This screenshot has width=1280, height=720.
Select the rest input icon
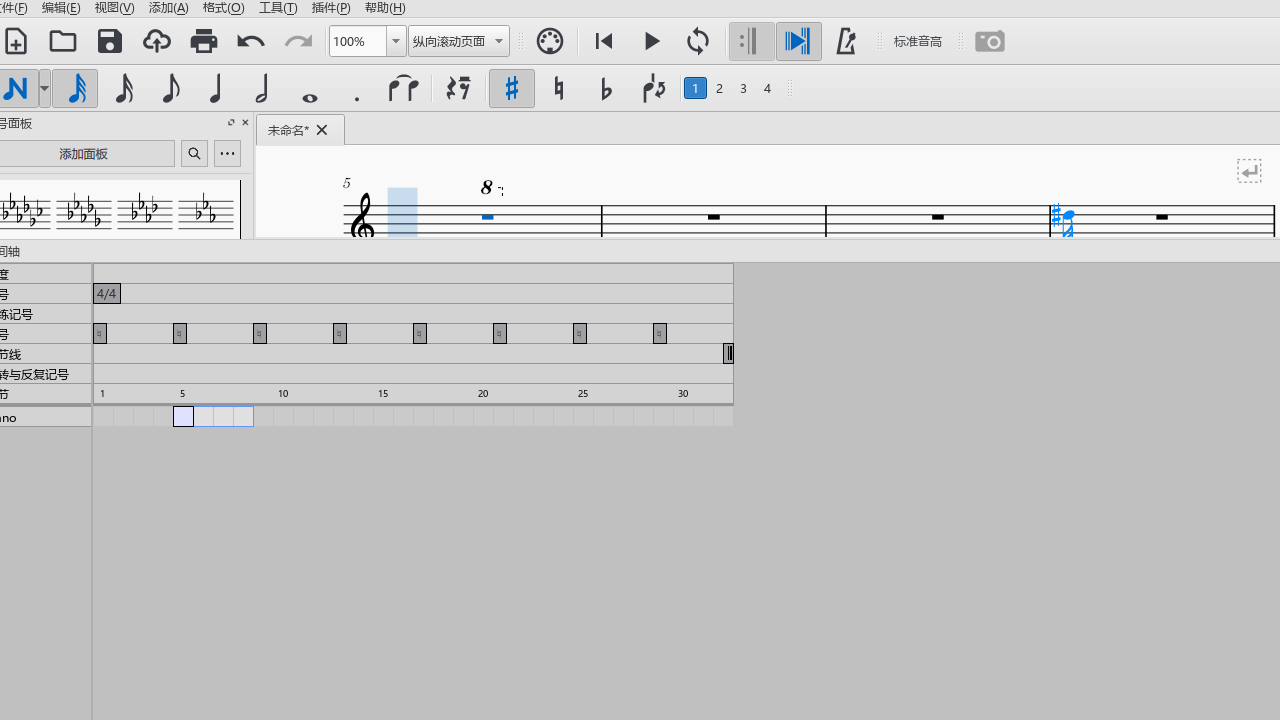(457, 88)
